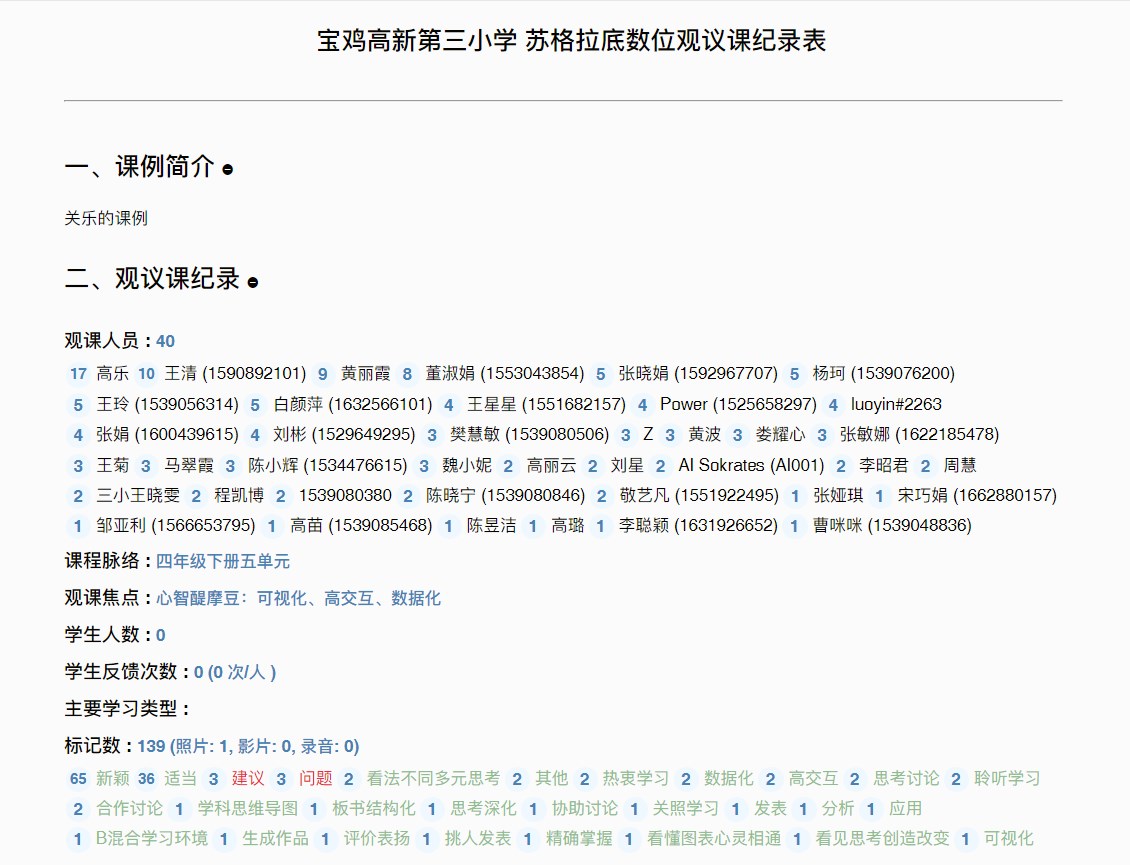Click the 65 badge next to 新颖

pos(78,779)
